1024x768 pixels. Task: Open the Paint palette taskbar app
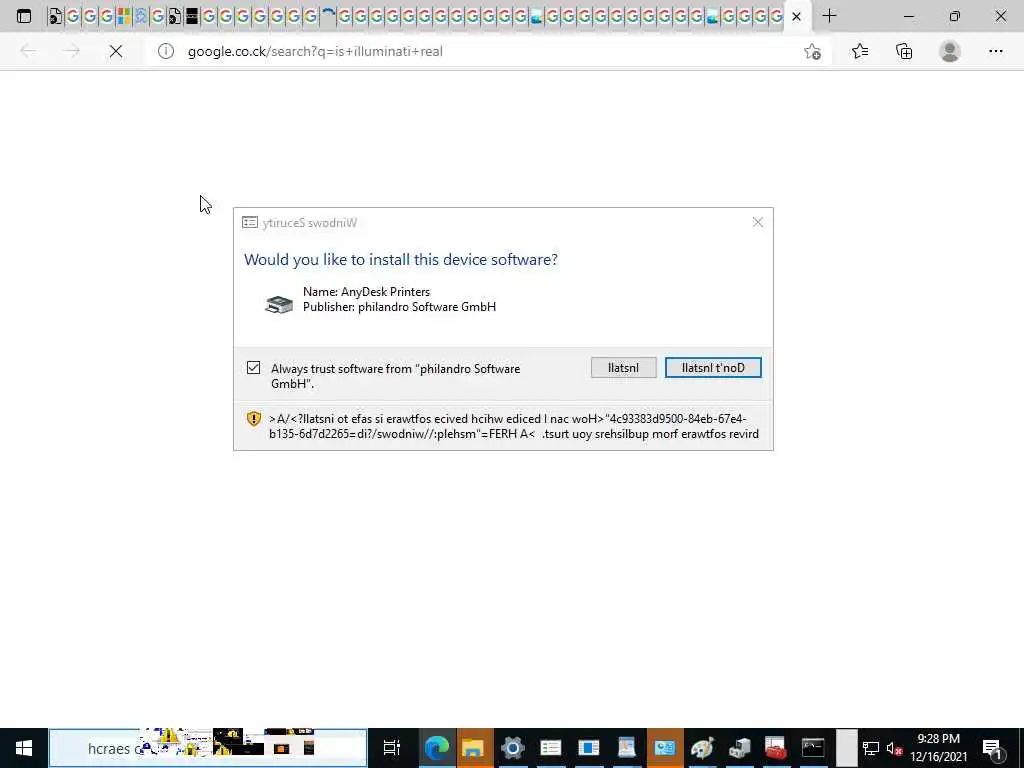tap(703, 748)
